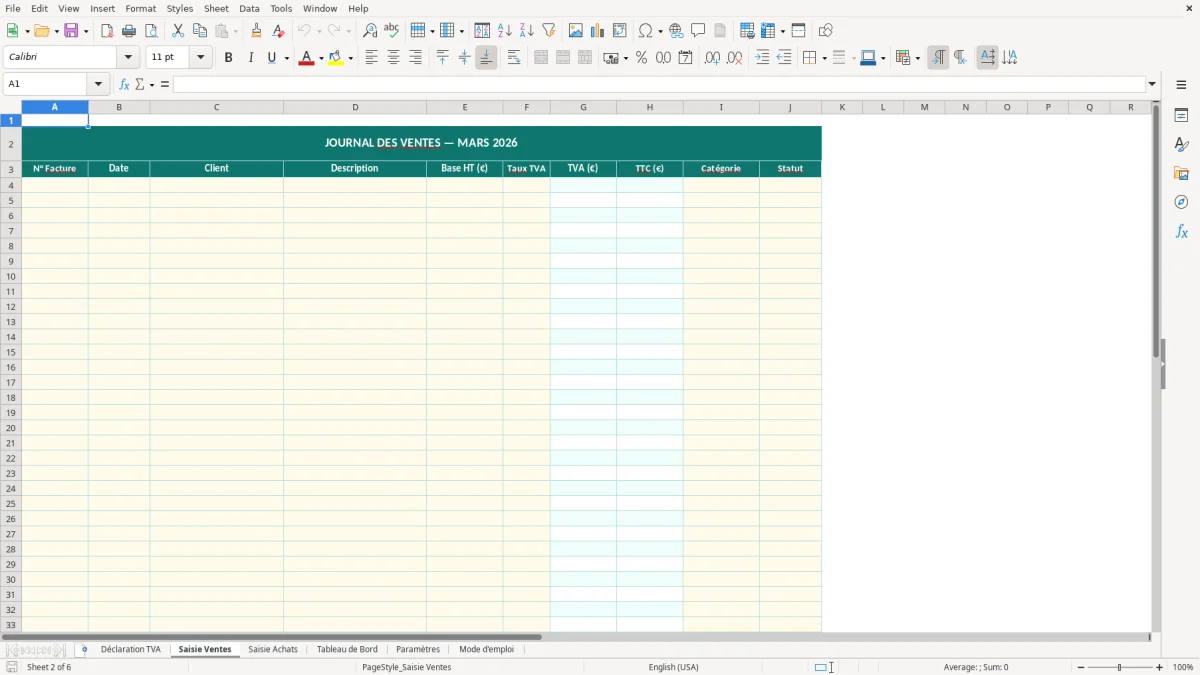Toggle Underline formatting
This screenshot has width=1200, height=675.
(x=271, y=58)
